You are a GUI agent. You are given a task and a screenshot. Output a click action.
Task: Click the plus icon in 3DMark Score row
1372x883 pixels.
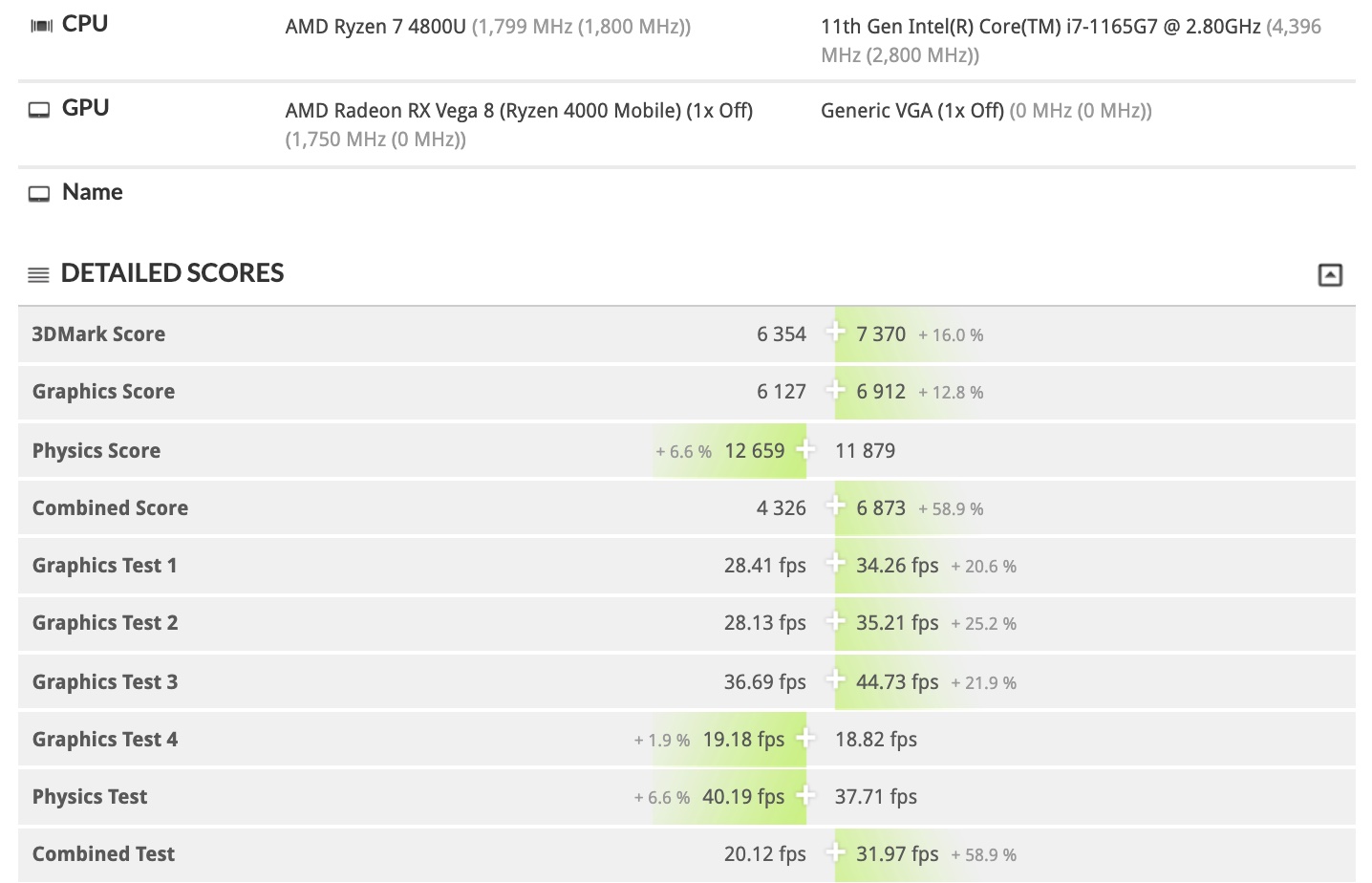835,333
